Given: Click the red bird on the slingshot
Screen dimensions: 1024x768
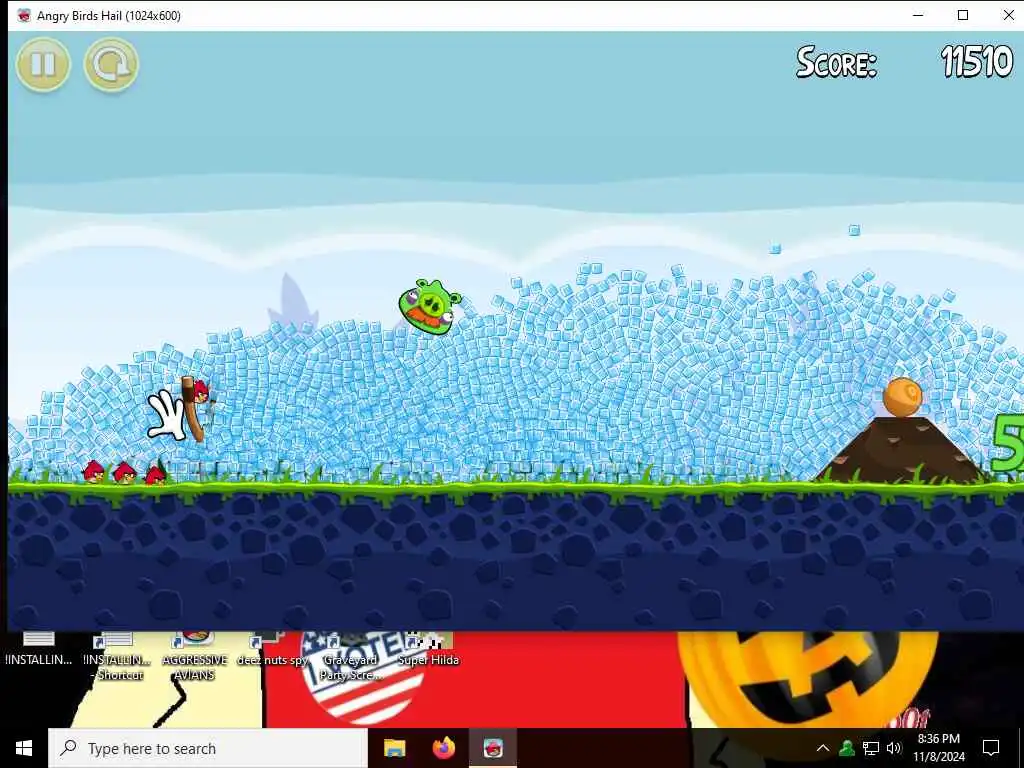Looking at the screenshot, I should (200, 391).
